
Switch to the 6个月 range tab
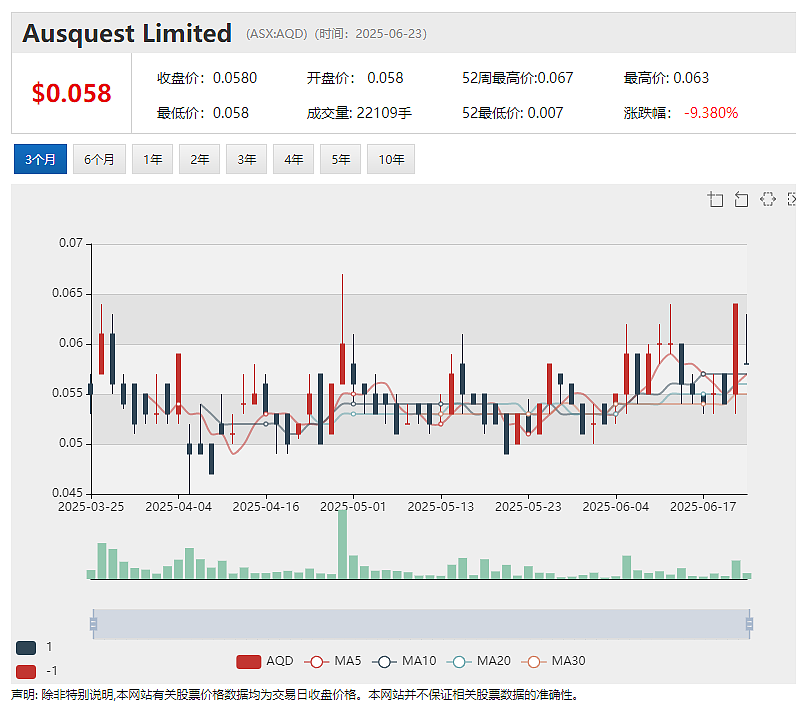pyautogui.click(x=99, y=159)
